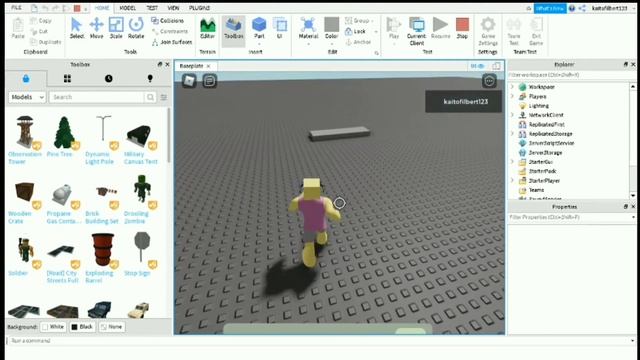This screenshot has height=360, width=640.
Task: Activate the Scale tool
Action: (116, 28)
